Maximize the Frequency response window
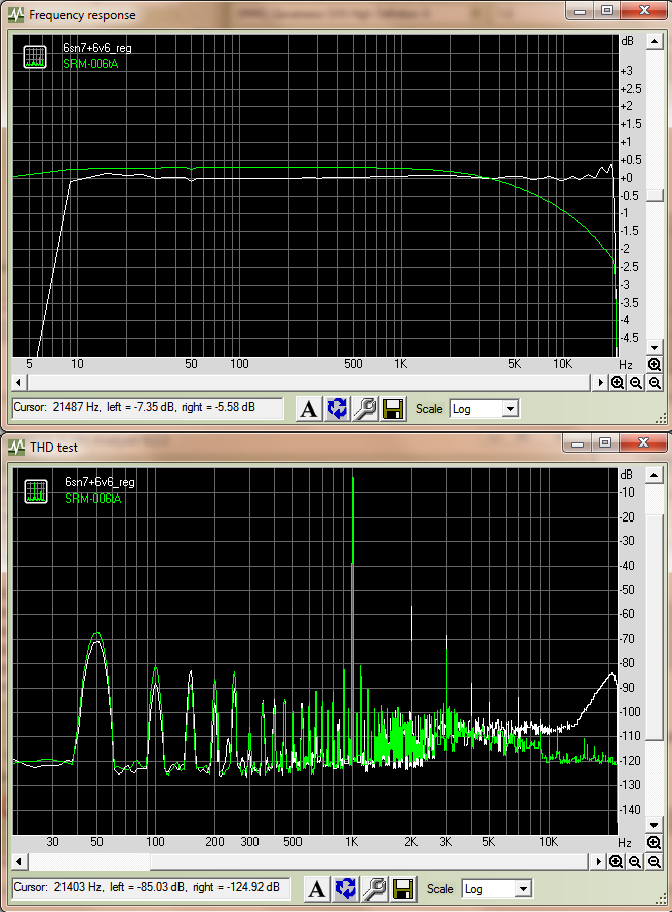 pos(607,10)
